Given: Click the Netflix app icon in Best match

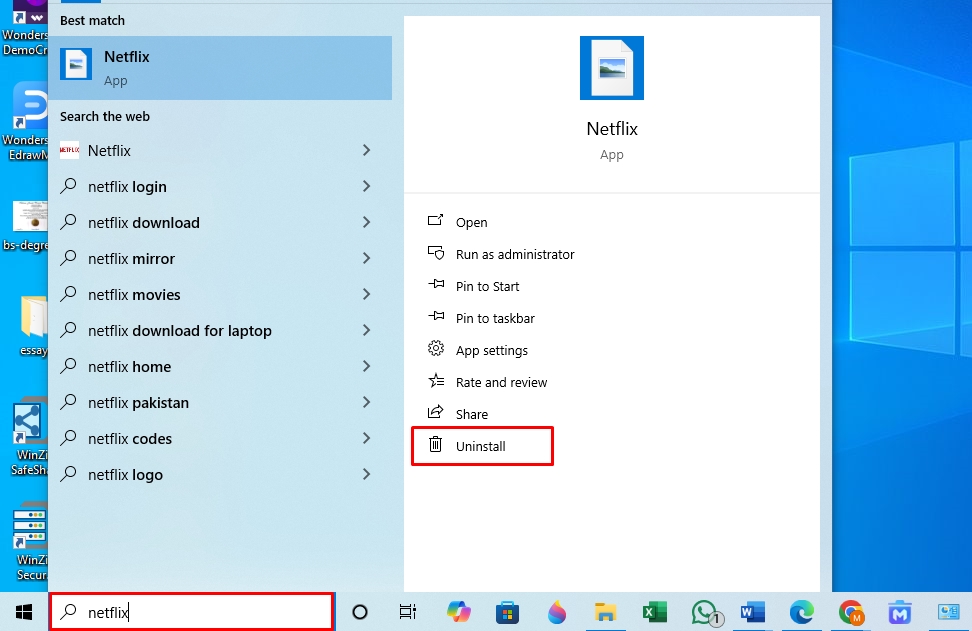Looking at the screenshot, I should coord(76,64).
